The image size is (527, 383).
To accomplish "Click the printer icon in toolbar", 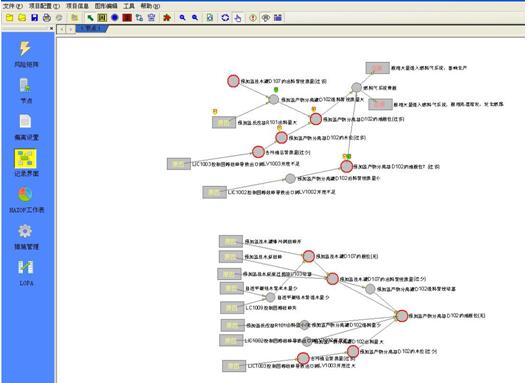I will 47,18.
